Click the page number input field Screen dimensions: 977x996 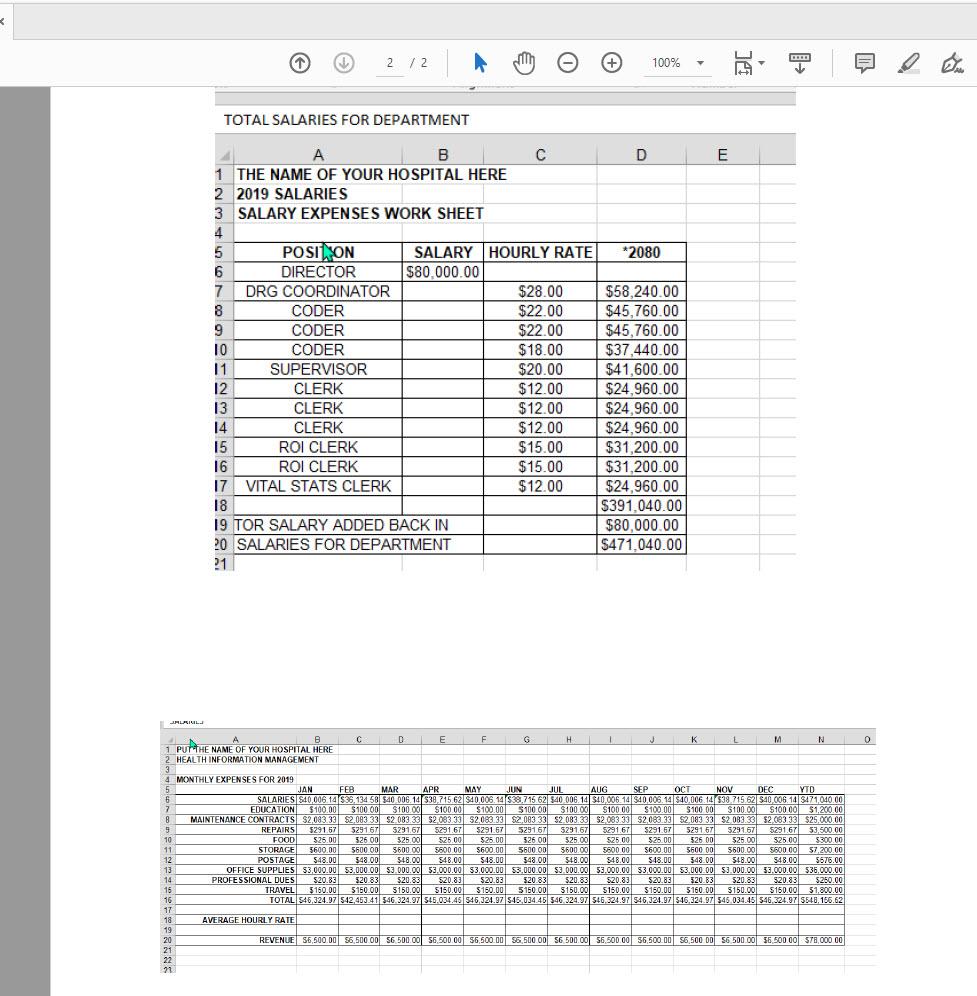[390, 63]
